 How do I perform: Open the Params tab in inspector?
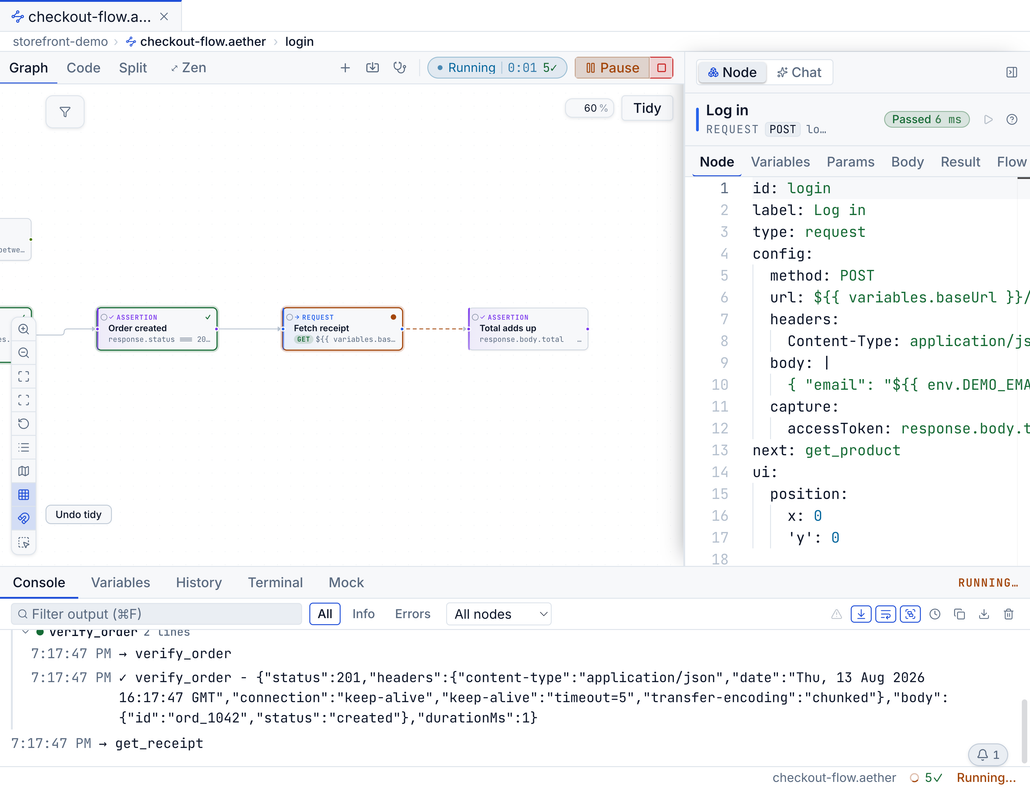[x=851, y=162]
